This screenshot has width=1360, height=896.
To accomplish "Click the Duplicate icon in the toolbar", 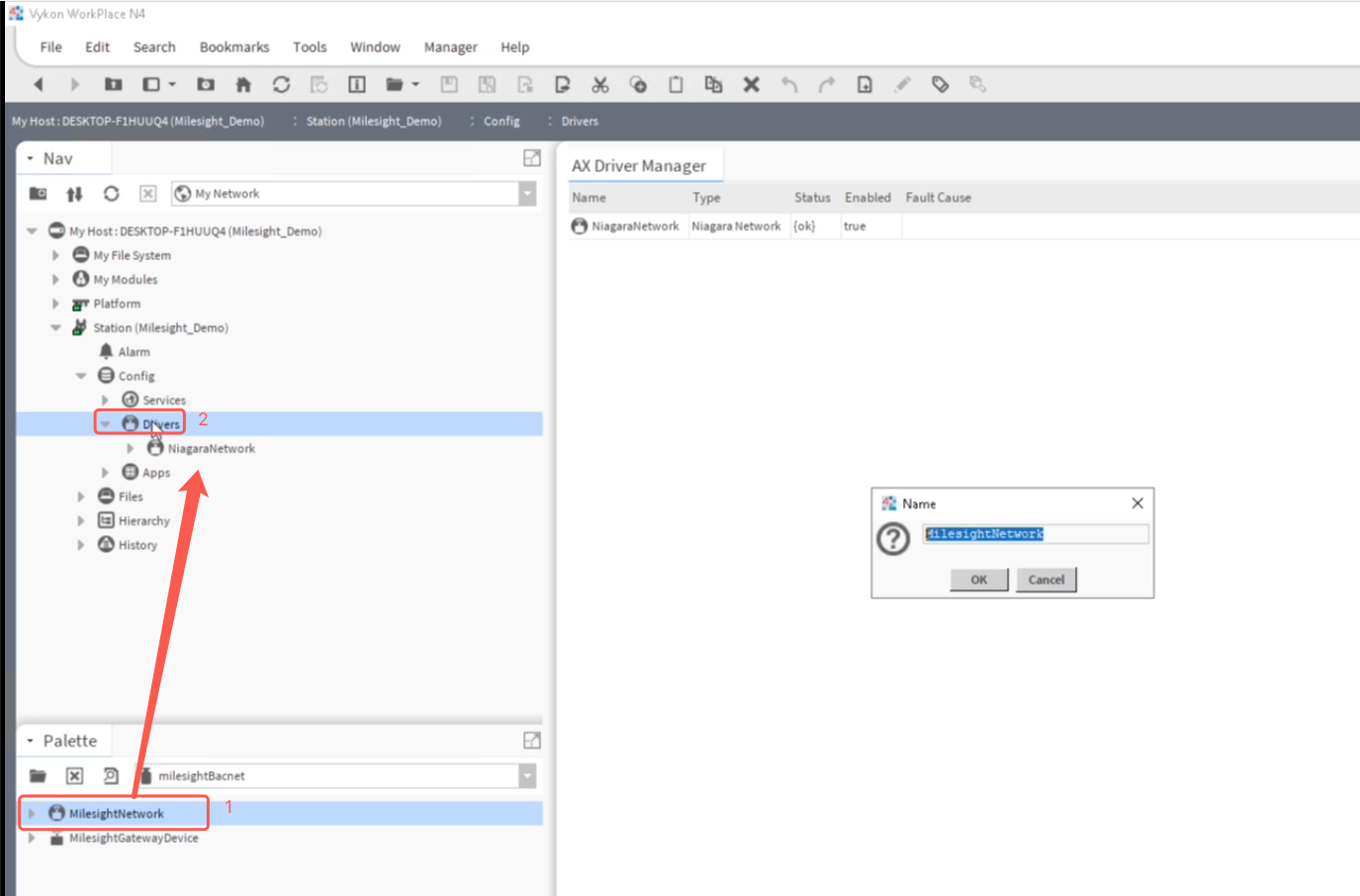I will 713,85.
